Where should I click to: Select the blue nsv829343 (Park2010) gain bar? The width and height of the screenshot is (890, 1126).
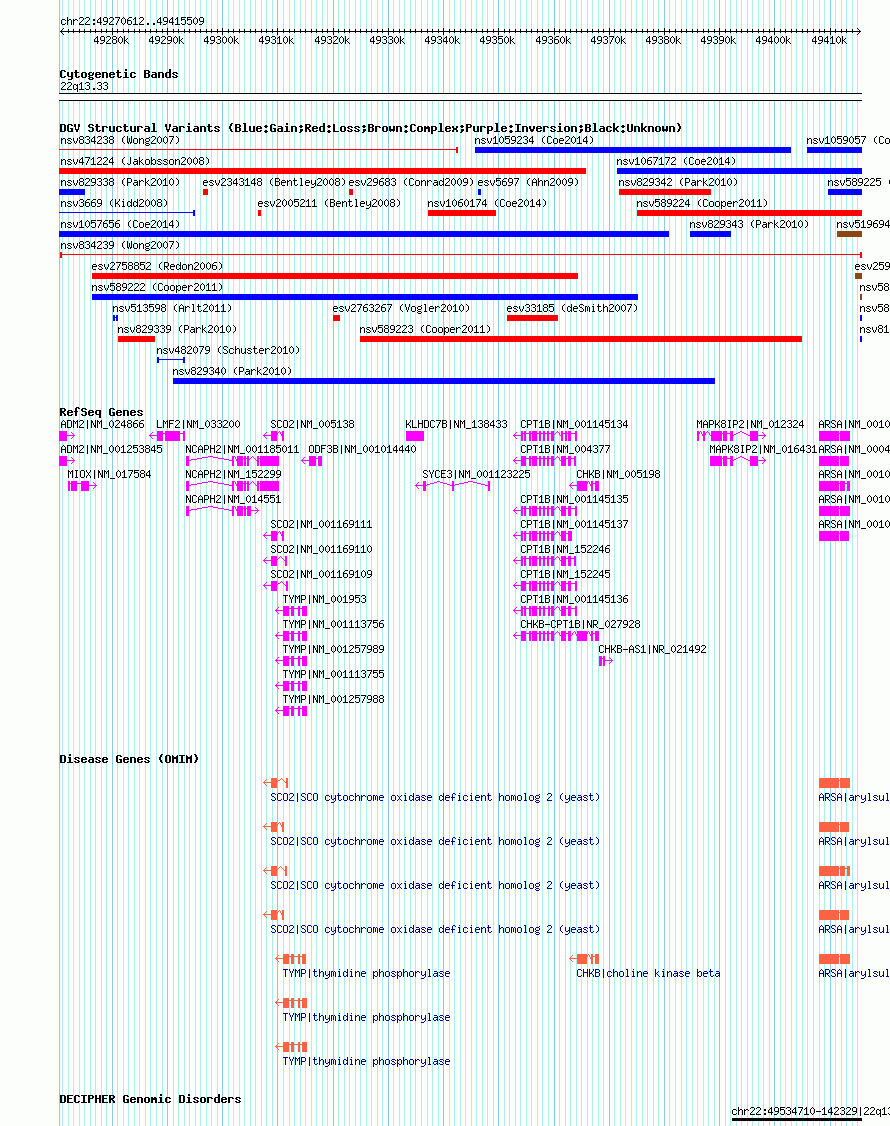click(x=710, y=234)
